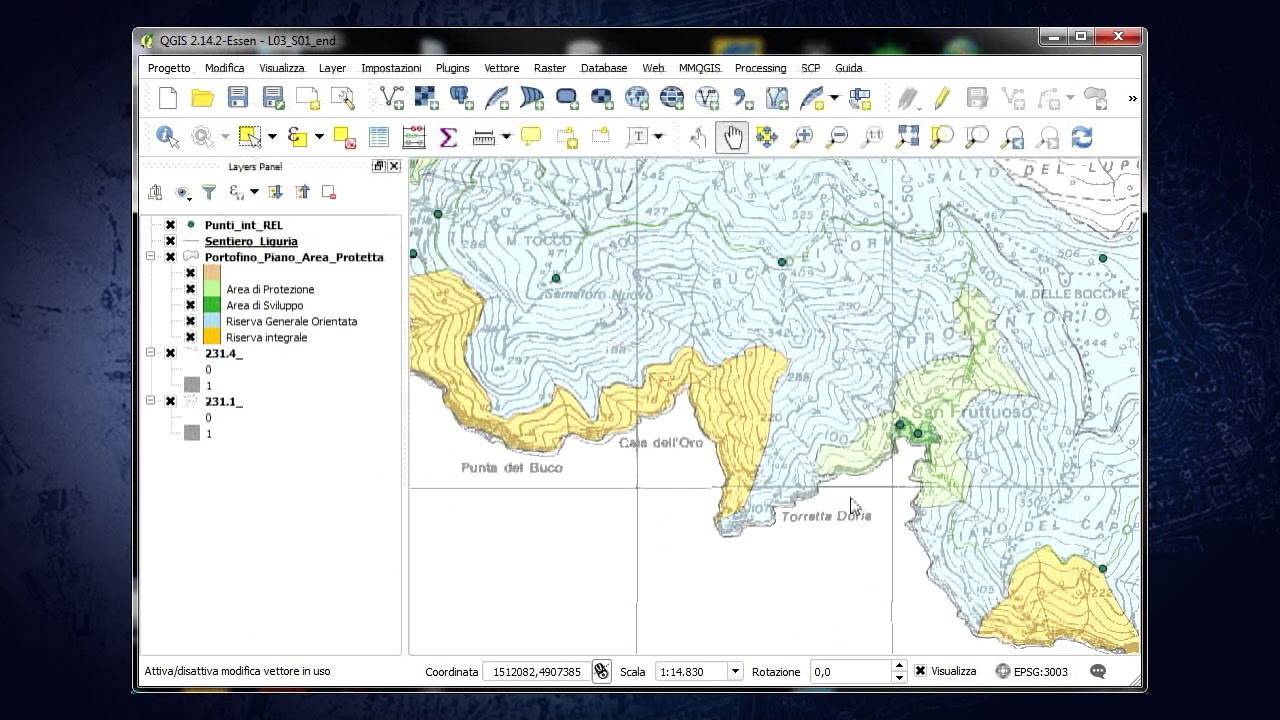Open the Raster menu
Viewport: 1280px width, 720px height.
(x=550, y=68)
